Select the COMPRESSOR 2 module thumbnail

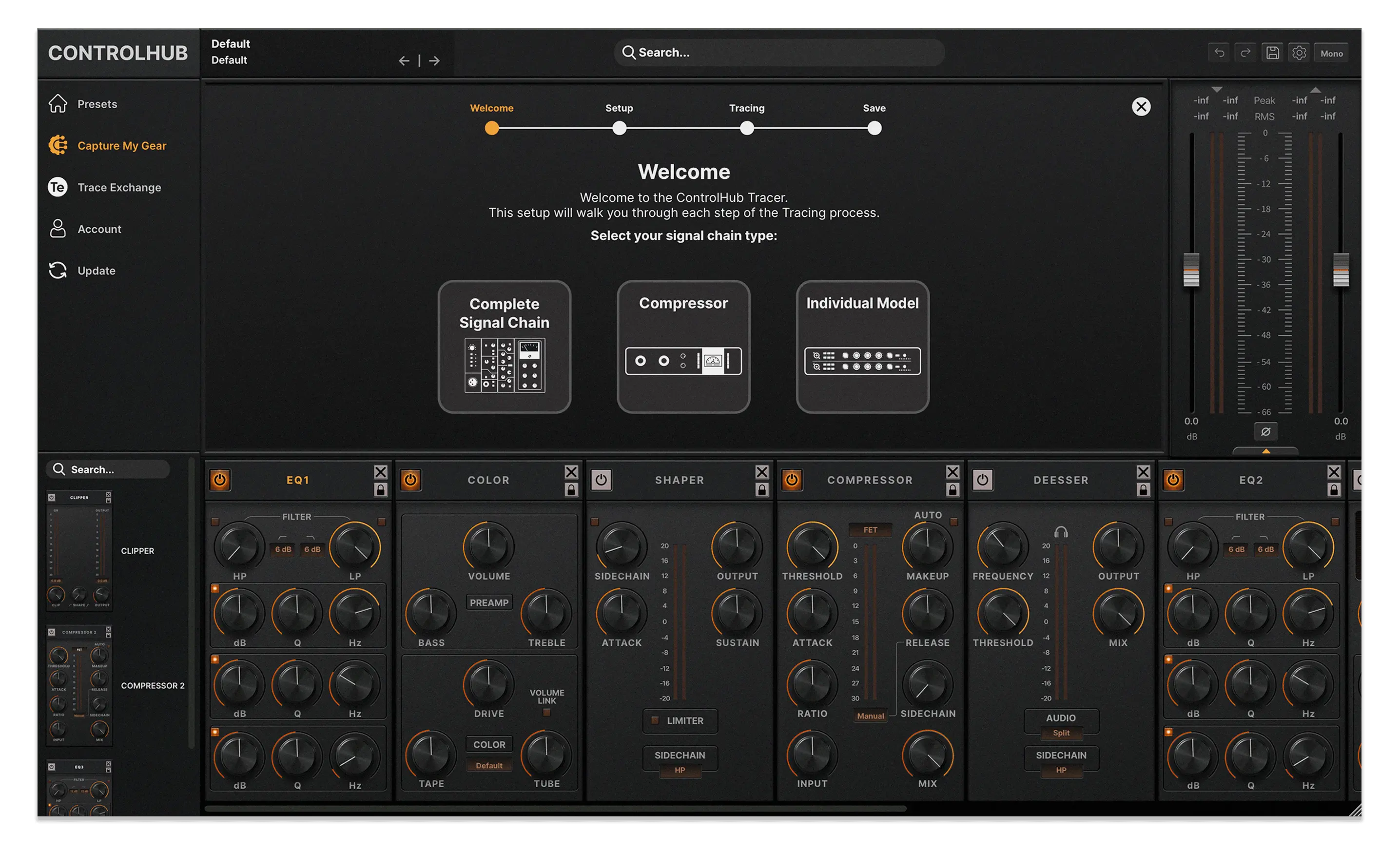79,686
